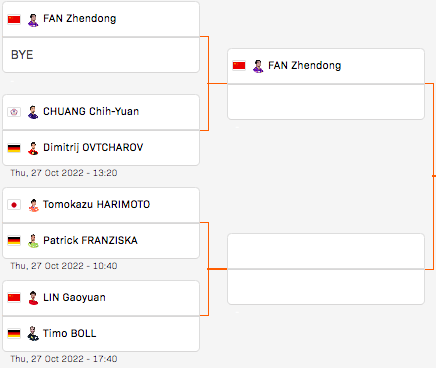Click Tomokazu HARIMOTO's player avatar
Screen dimensions: 436x368
(x=33, y=205)
